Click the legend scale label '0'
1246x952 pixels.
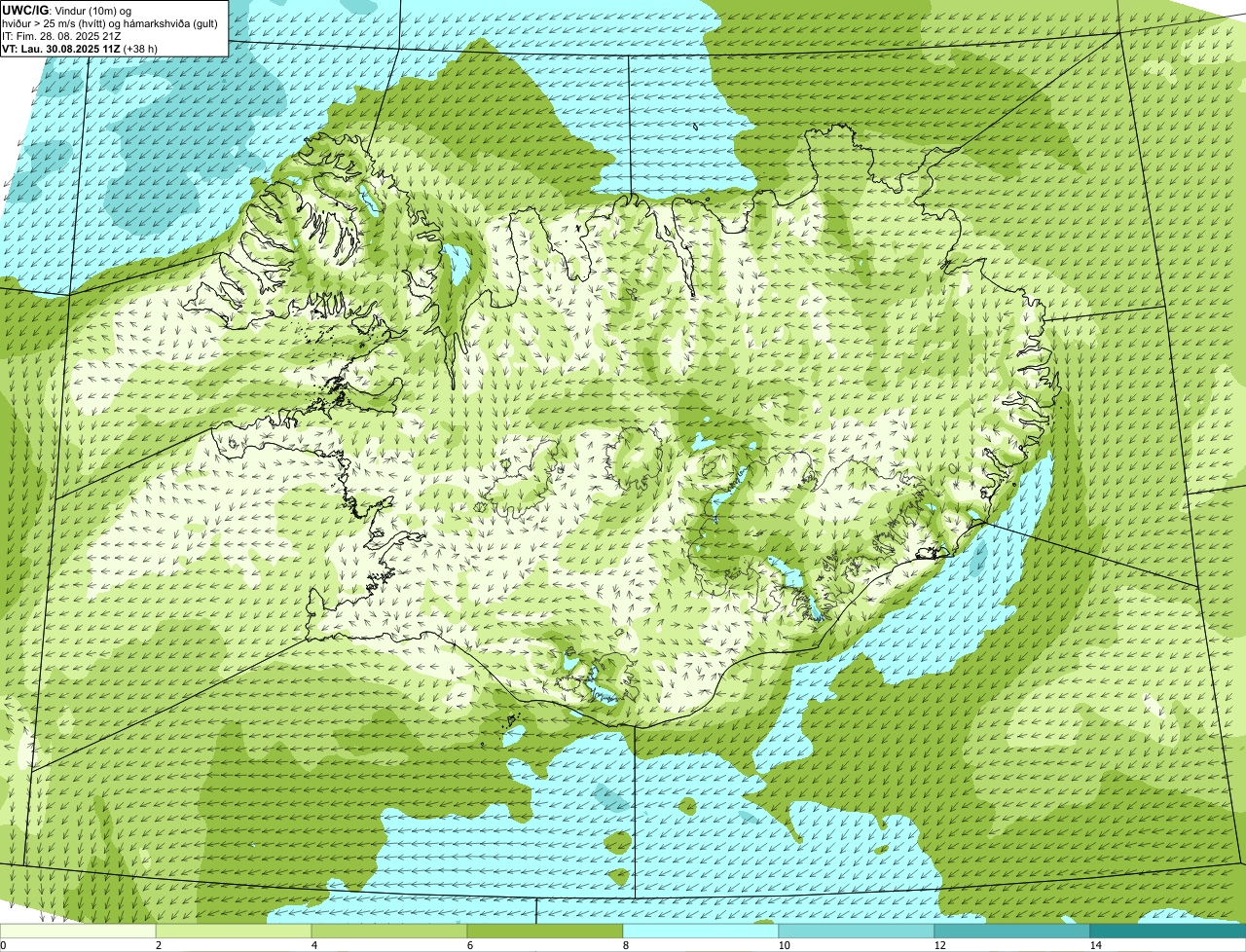(x=4, y=945)
